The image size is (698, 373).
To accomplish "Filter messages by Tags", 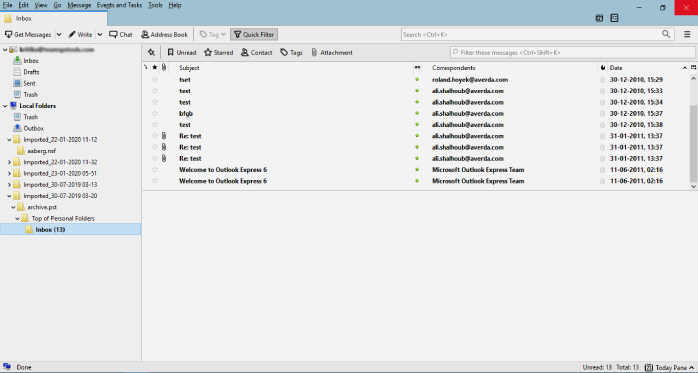I will pos(291,53).
